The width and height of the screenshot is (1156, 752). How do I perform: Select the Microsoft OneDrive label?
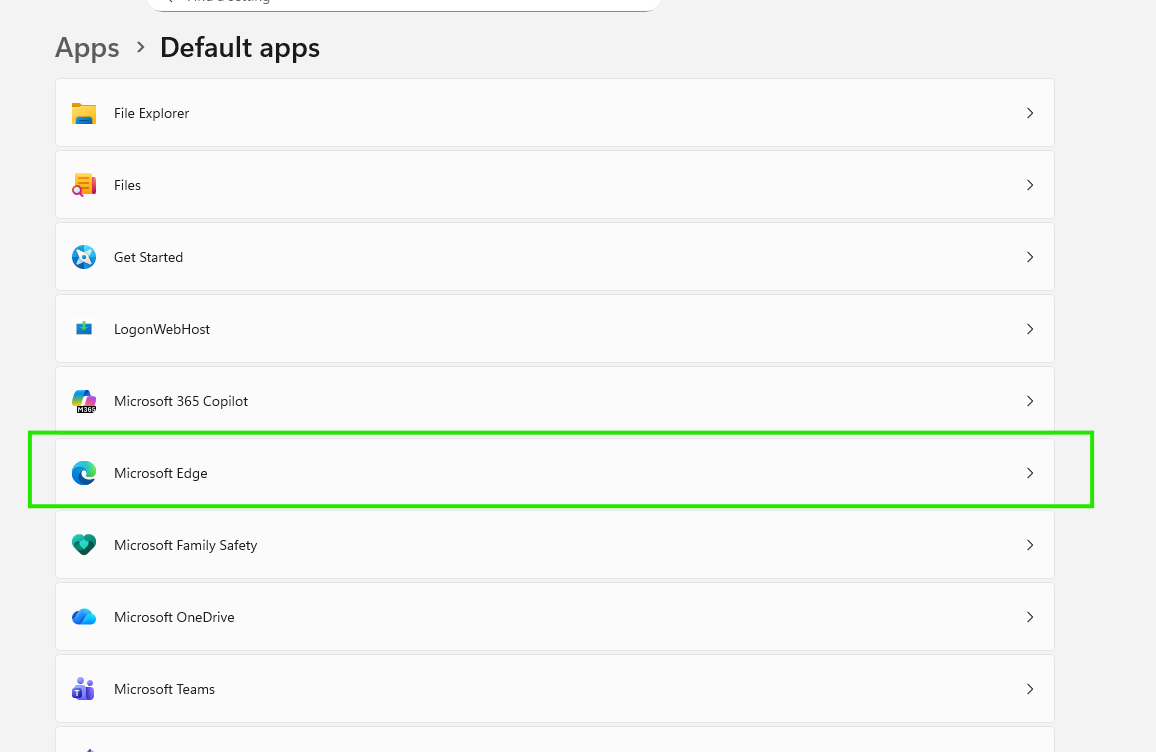point(174,617)
